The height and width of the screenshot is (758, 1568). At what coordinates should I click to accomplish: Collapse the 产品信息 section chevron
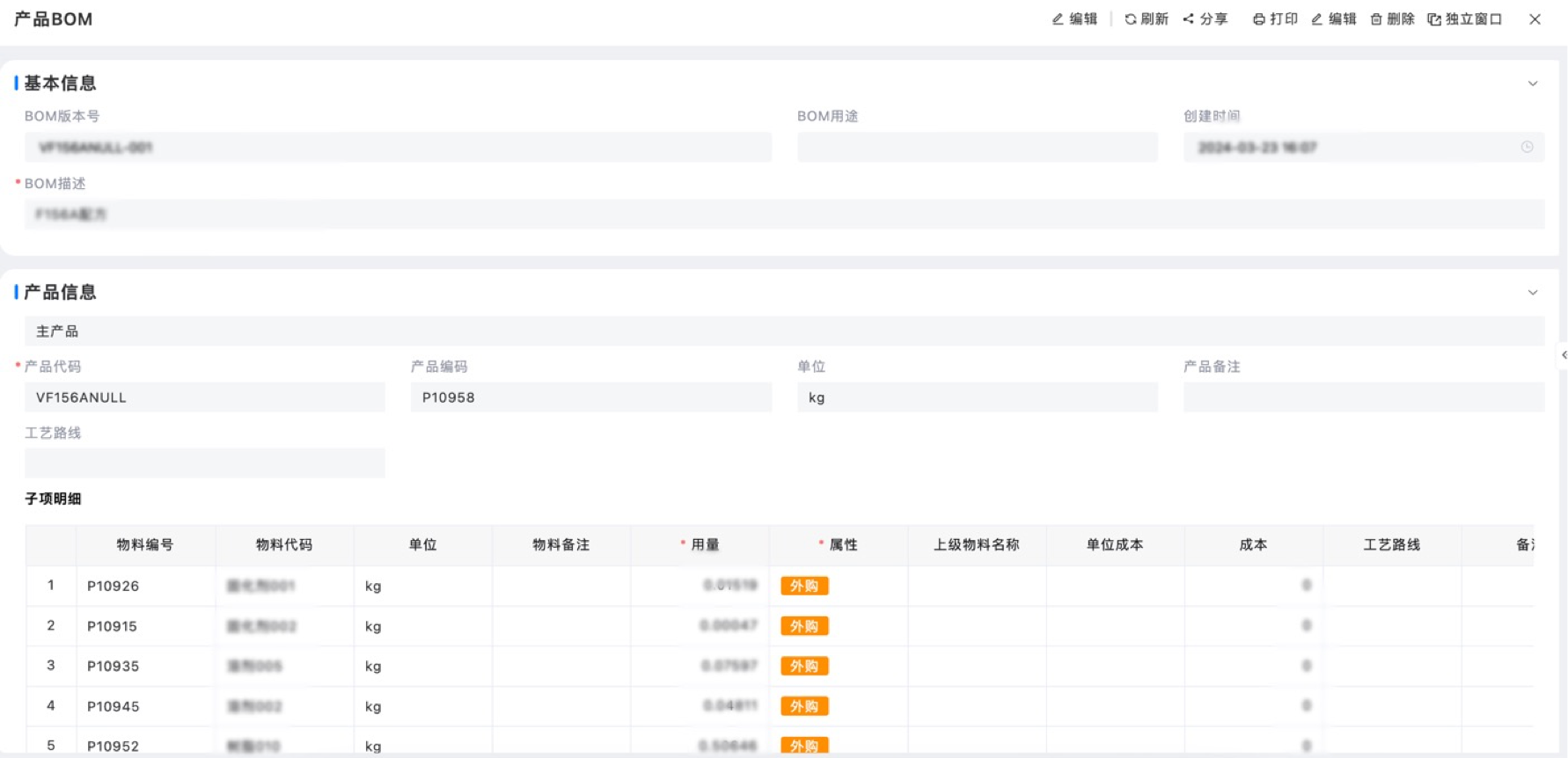coord(1532,293)
